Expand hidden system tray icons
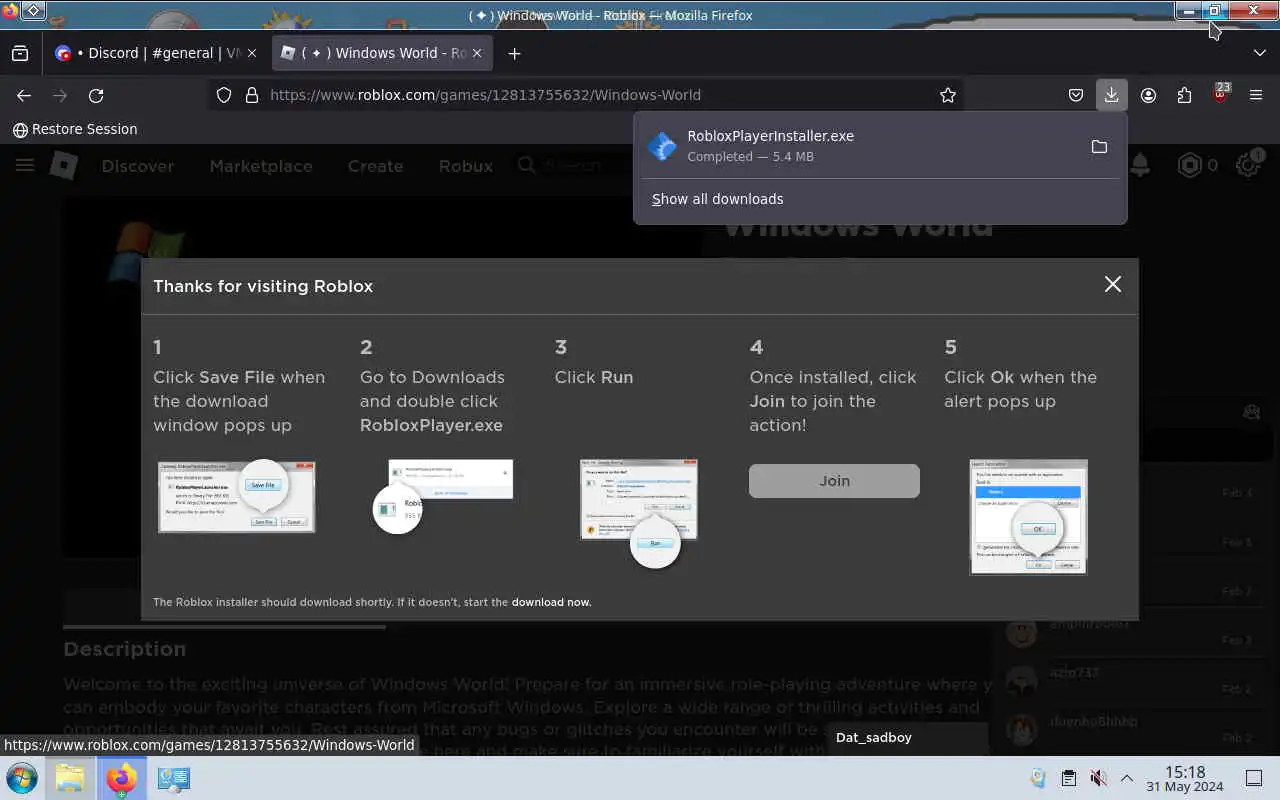This screenshot has height=800, width=1280. click(1127, 778)
